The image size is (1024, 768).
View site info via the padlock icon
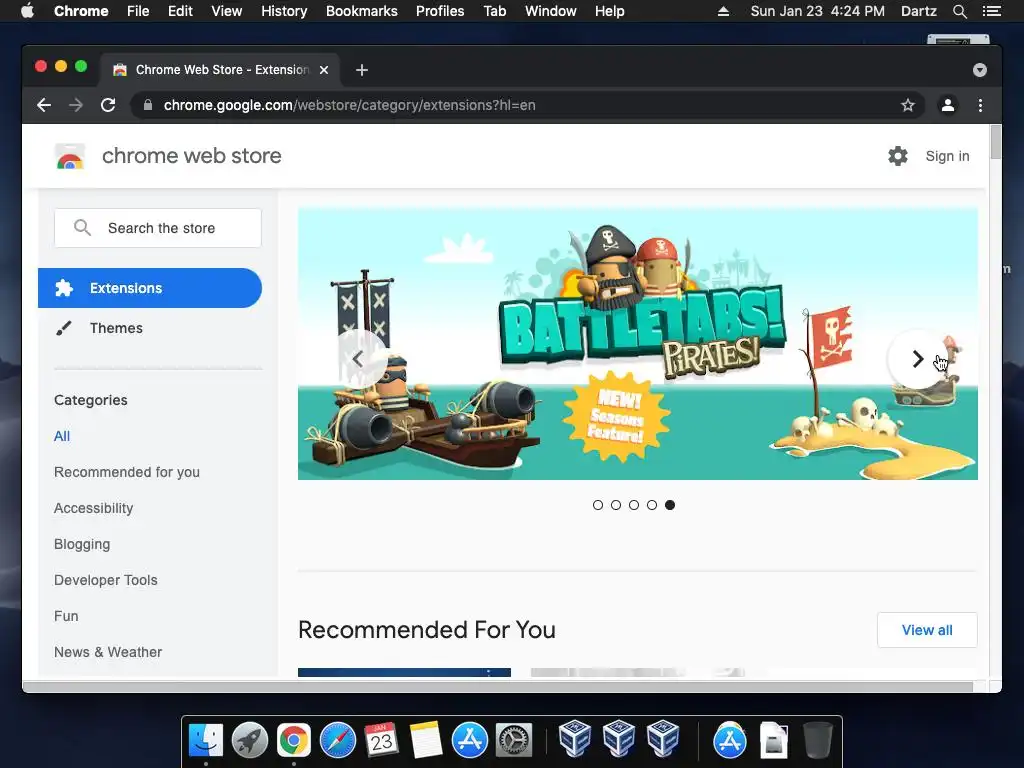(148, 105)
